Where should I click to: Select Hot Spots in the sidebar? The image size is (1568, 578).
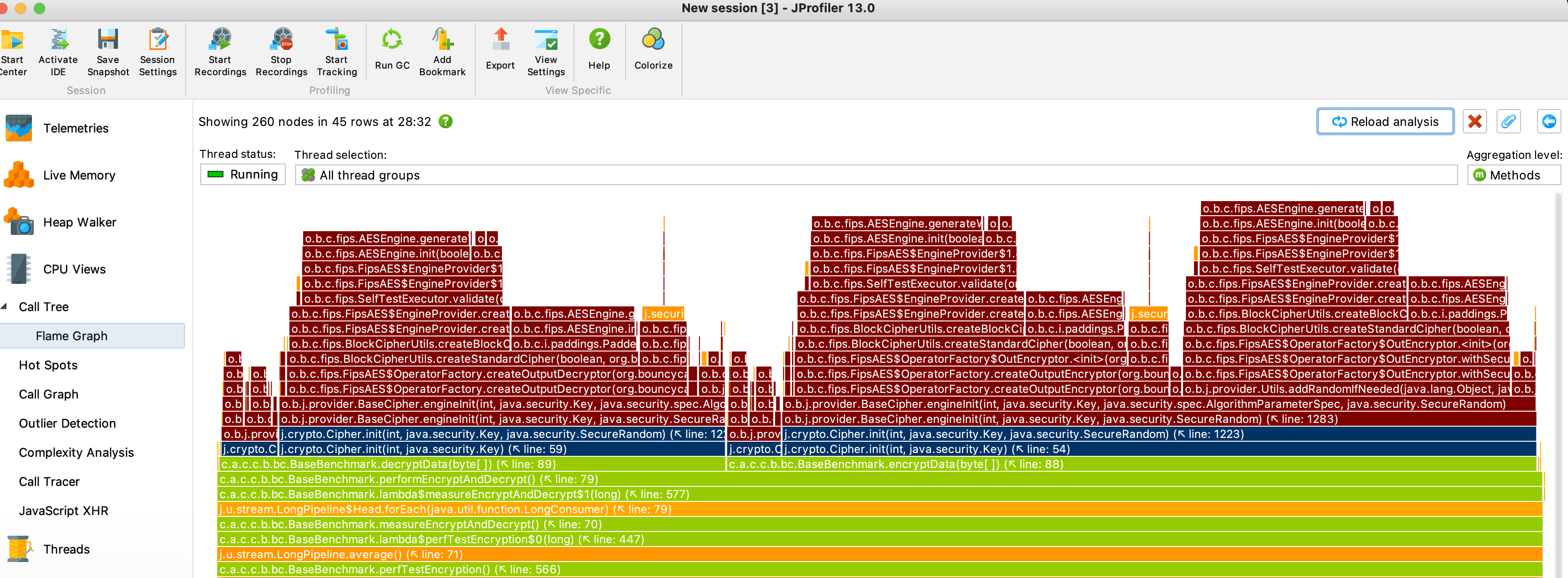click(48, 365)
